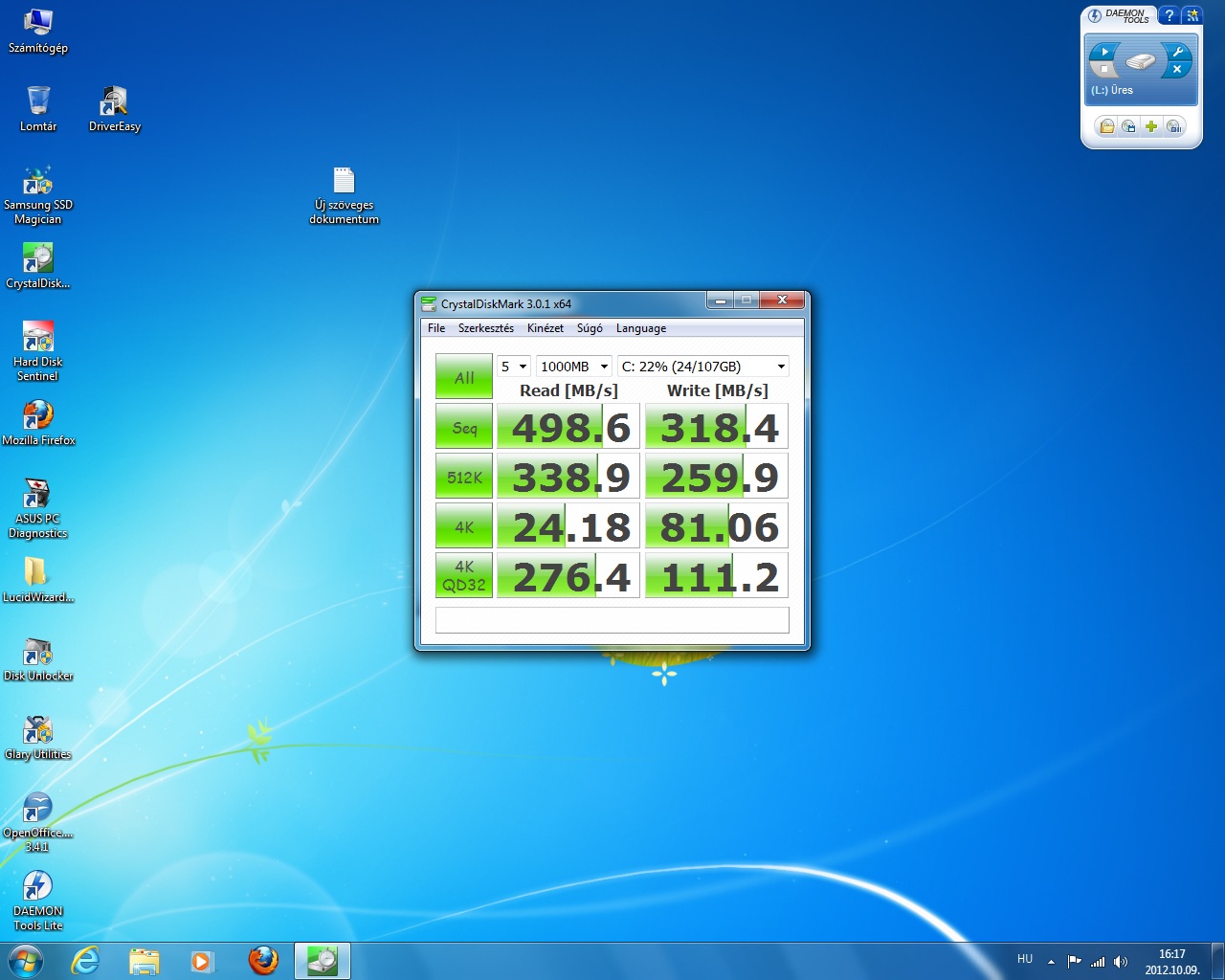The height and width of the screenshot is (980, 1225).
Task: Open the DAEMON Tools gadget wrench settings
Action: 1178,52
